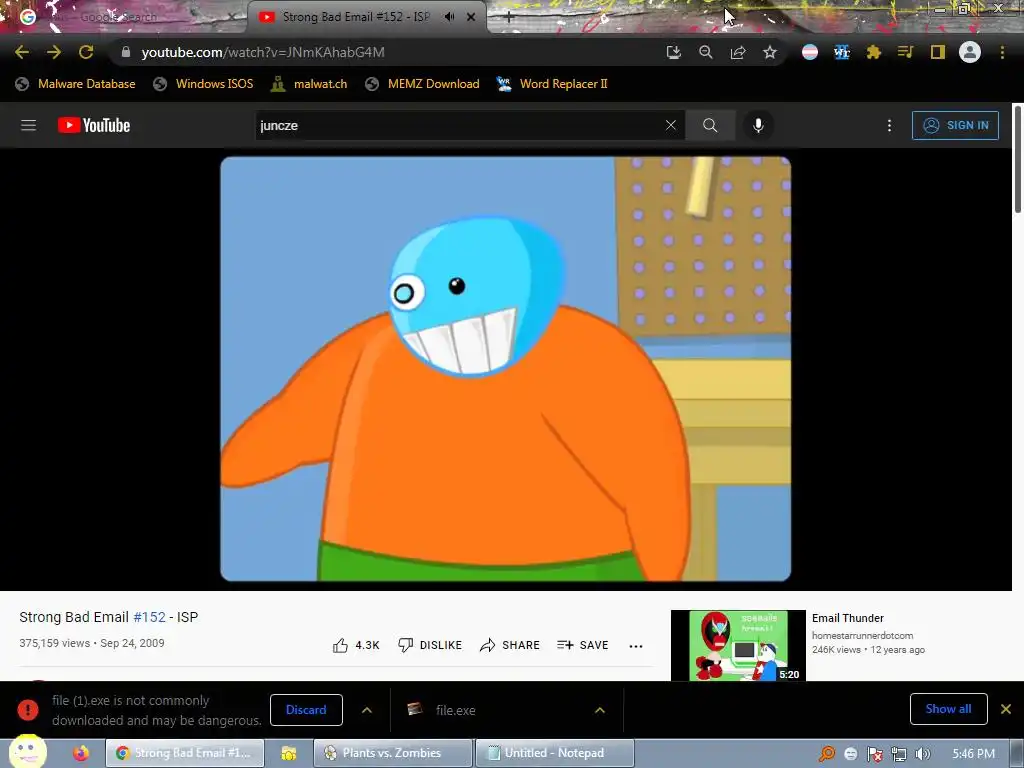Open the MEMZ Download bookmark
The image size is (1024, 768).
[423, 84]
